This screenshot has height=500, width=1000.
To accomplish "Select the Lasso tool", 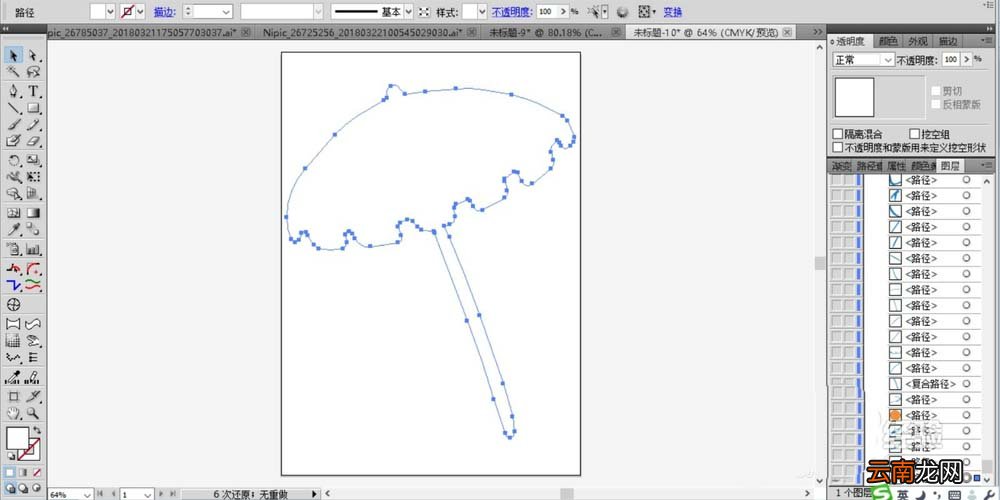I will 33,72.
